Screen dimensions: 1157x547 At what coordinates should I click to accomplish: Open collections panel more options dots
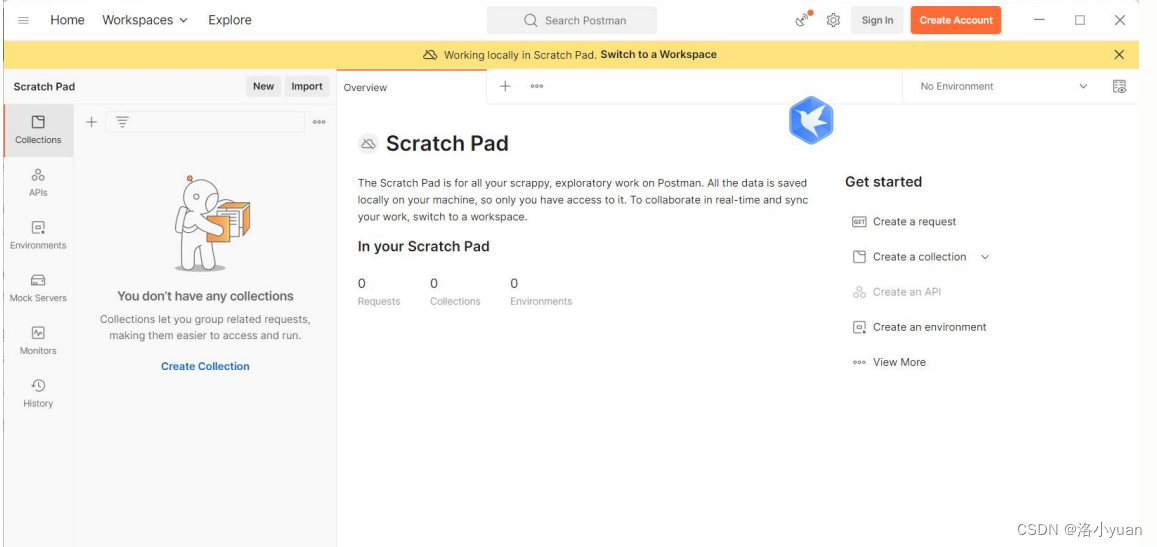[319, 123]
